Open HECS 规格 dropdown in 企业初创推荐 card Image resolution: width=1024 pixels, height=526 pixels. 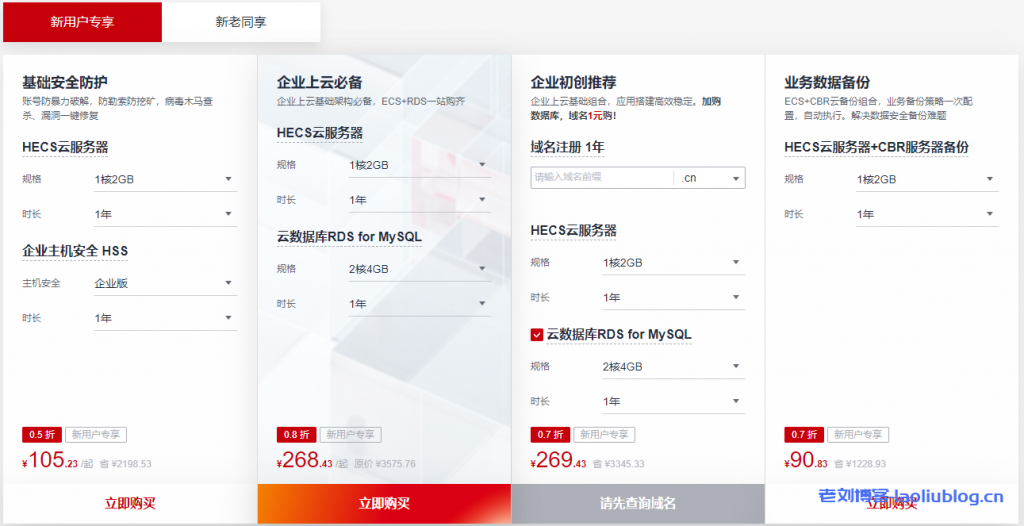(673, 263)
